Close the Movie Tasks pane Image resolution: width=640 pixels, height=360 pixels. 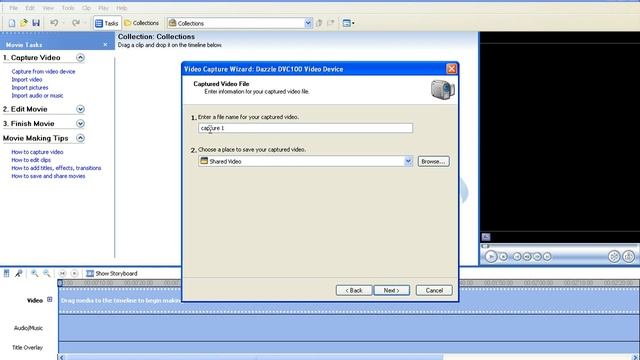pos(105,44)
